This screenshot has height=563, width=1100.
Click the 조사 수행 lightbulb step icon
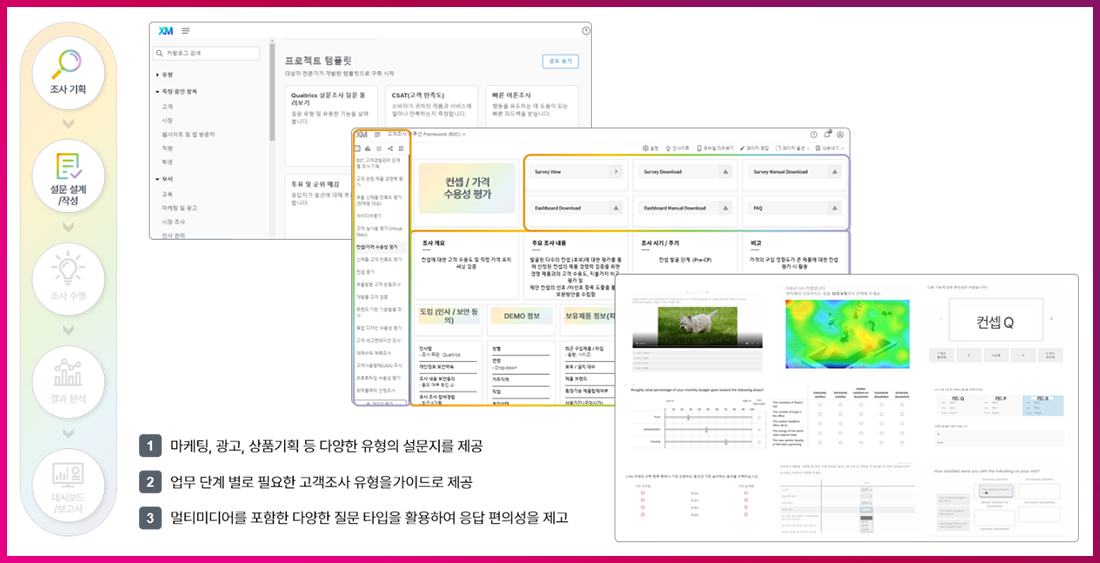[x=68, y=270]
